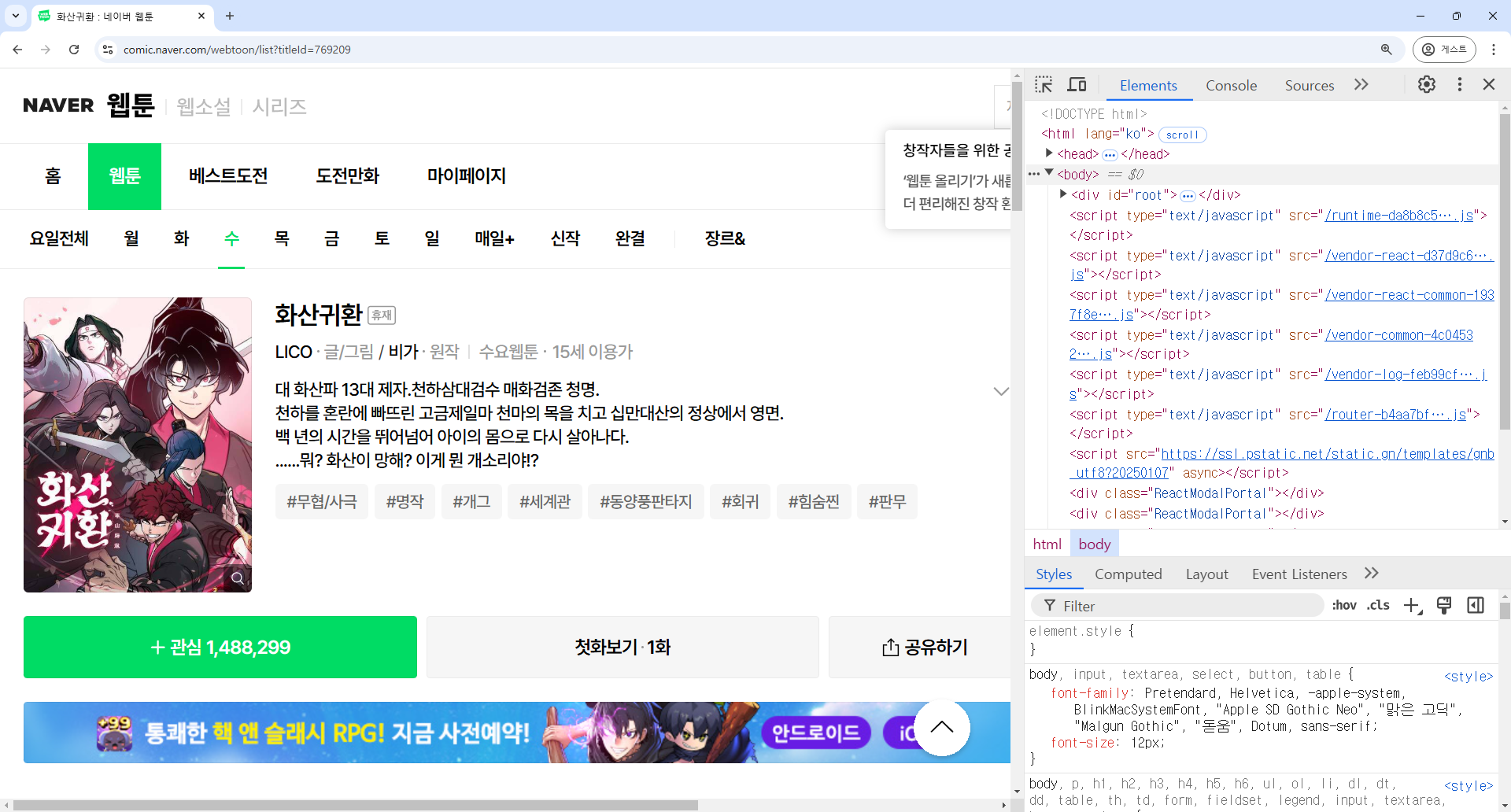The width and height of the screenshot is (1511, 812).
Task: Toggle the .cls class editor
Action: click(1378, 605)
